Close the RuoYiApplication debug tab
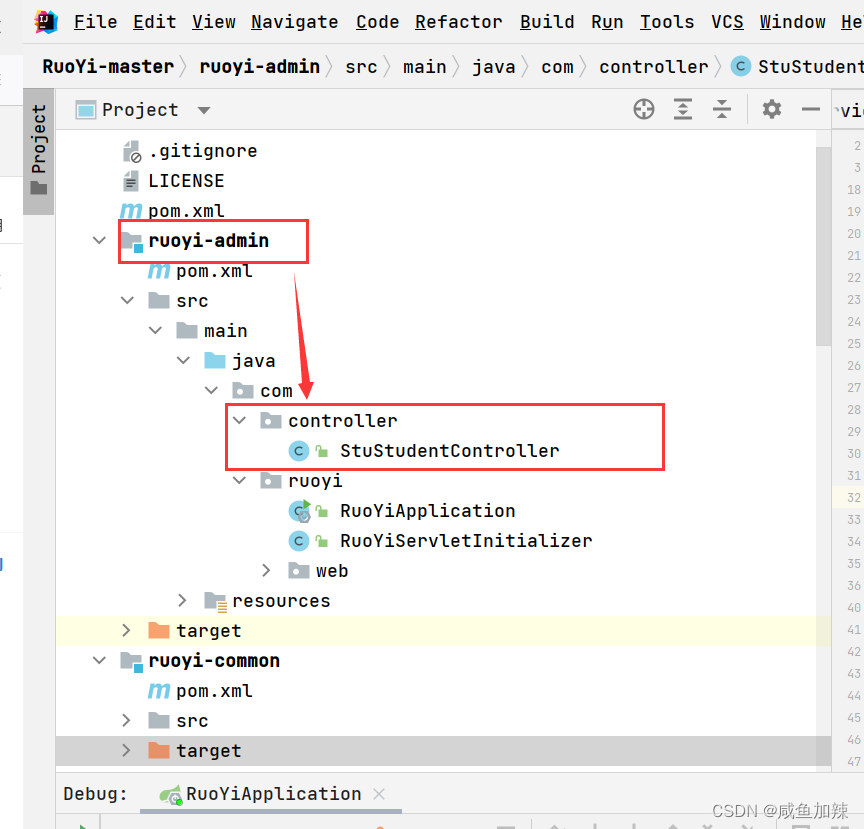Image resolution: width=864 pixels, height=829 pixels. point(379,794)
